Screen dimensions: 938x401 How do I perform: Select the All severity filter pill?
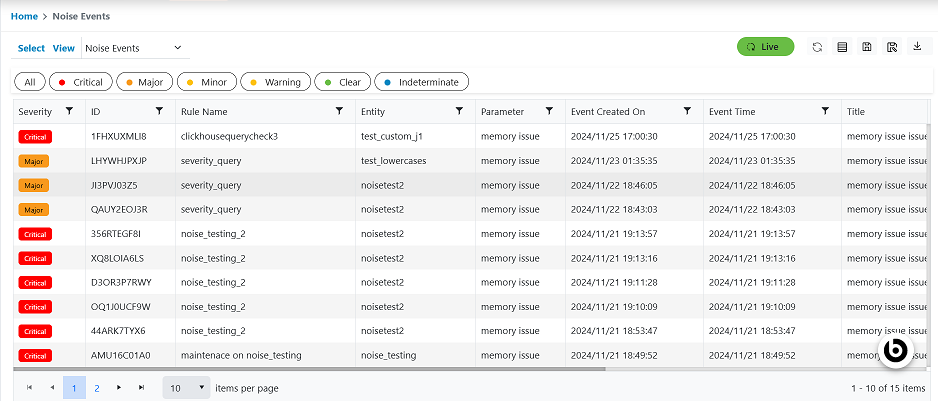tap(30, 82)
